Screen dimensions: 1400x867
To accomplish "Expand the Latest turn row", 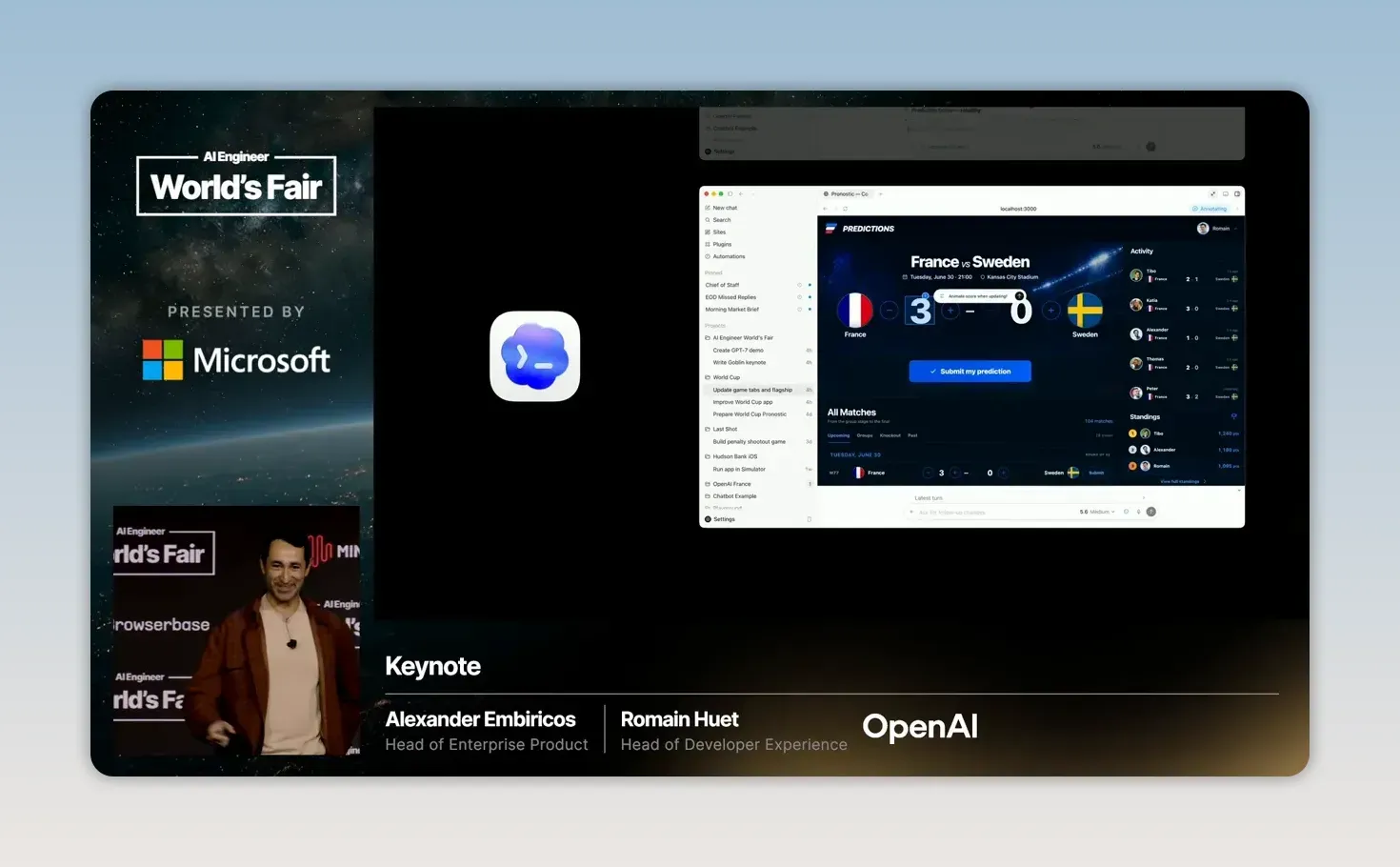I will [1029, 498].
